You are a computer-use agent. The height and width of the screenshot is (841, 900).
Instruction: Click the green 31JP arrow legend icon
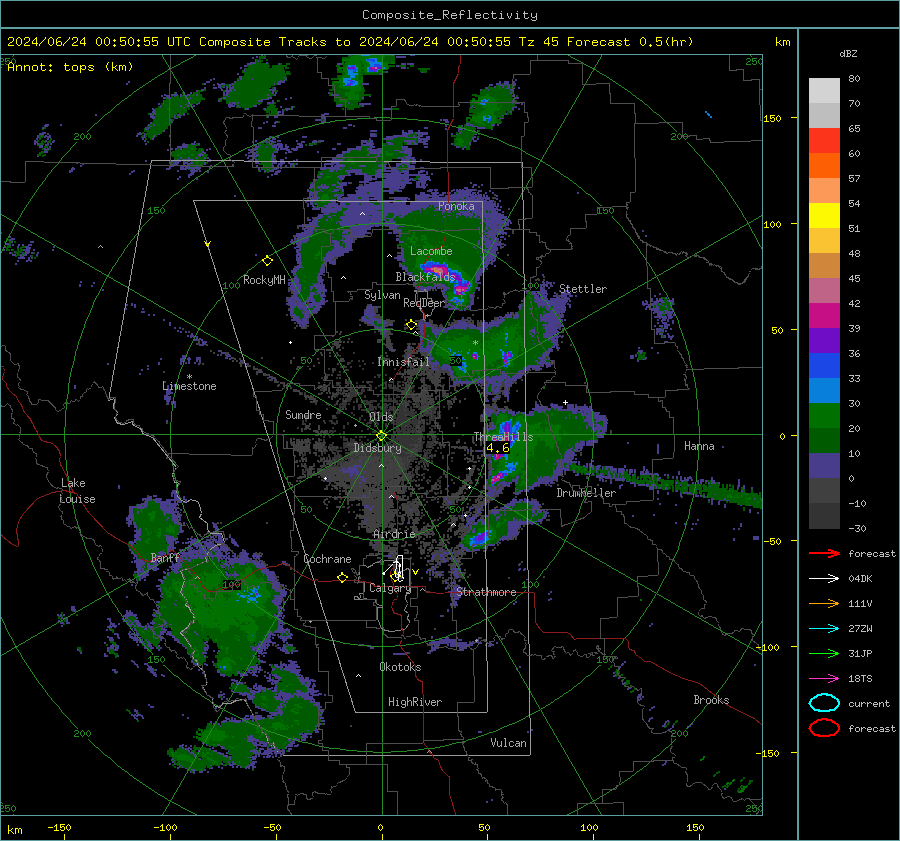(x=824, y=653)
